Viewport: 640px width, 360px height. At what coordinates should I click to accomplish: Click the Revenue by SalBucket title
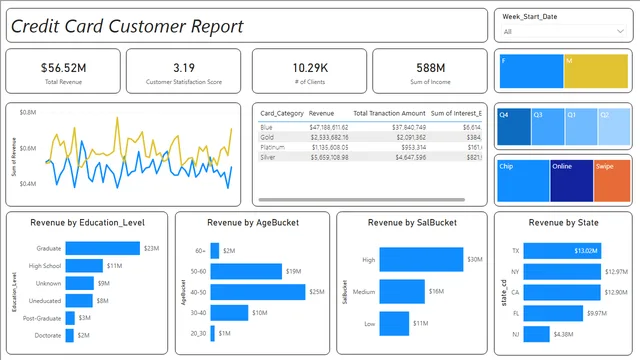click(x=412, y=222)
